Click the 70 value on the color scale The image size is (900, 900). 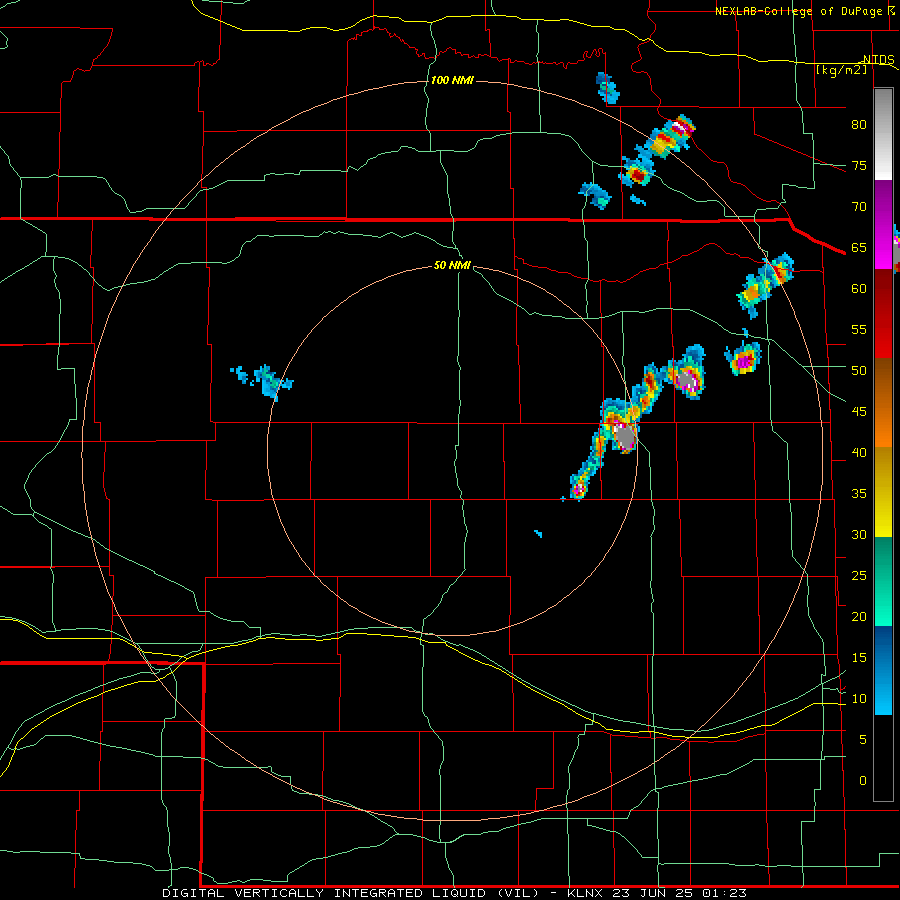pos(859,207)
